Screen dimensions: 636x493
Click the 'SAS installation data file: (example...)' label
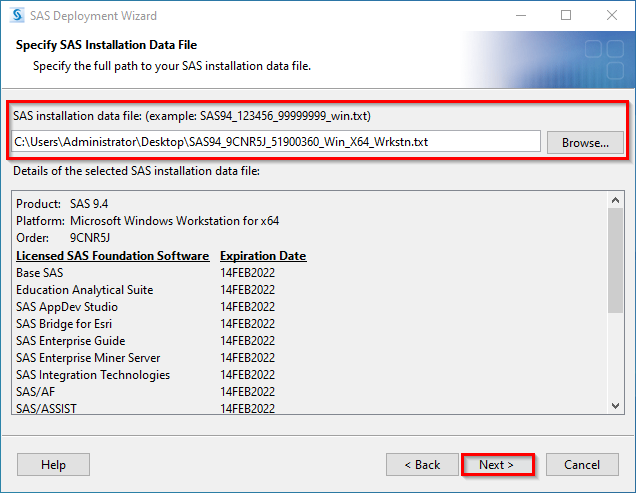click(192, 116)
